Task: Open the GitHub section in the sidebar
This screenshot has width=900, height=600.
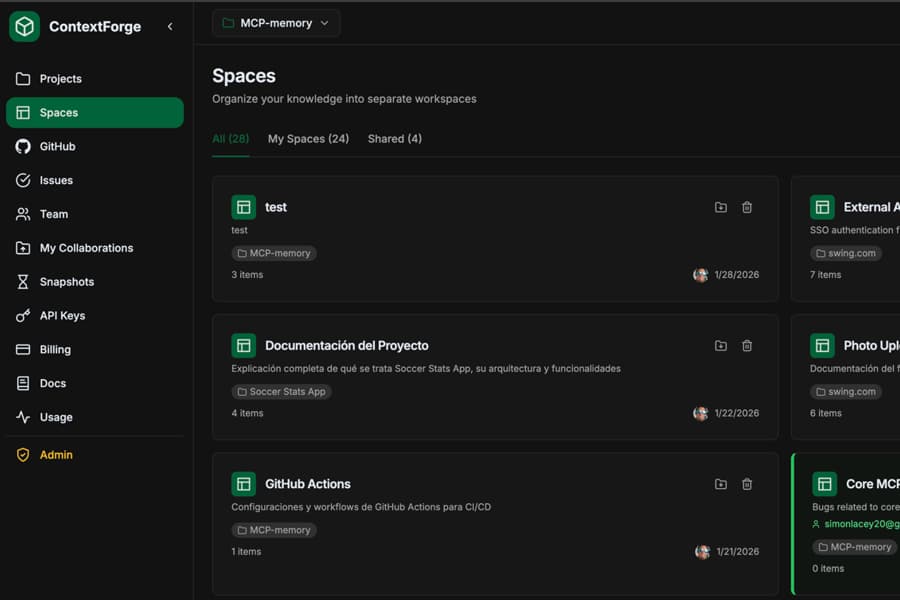Action: point(23,146)
